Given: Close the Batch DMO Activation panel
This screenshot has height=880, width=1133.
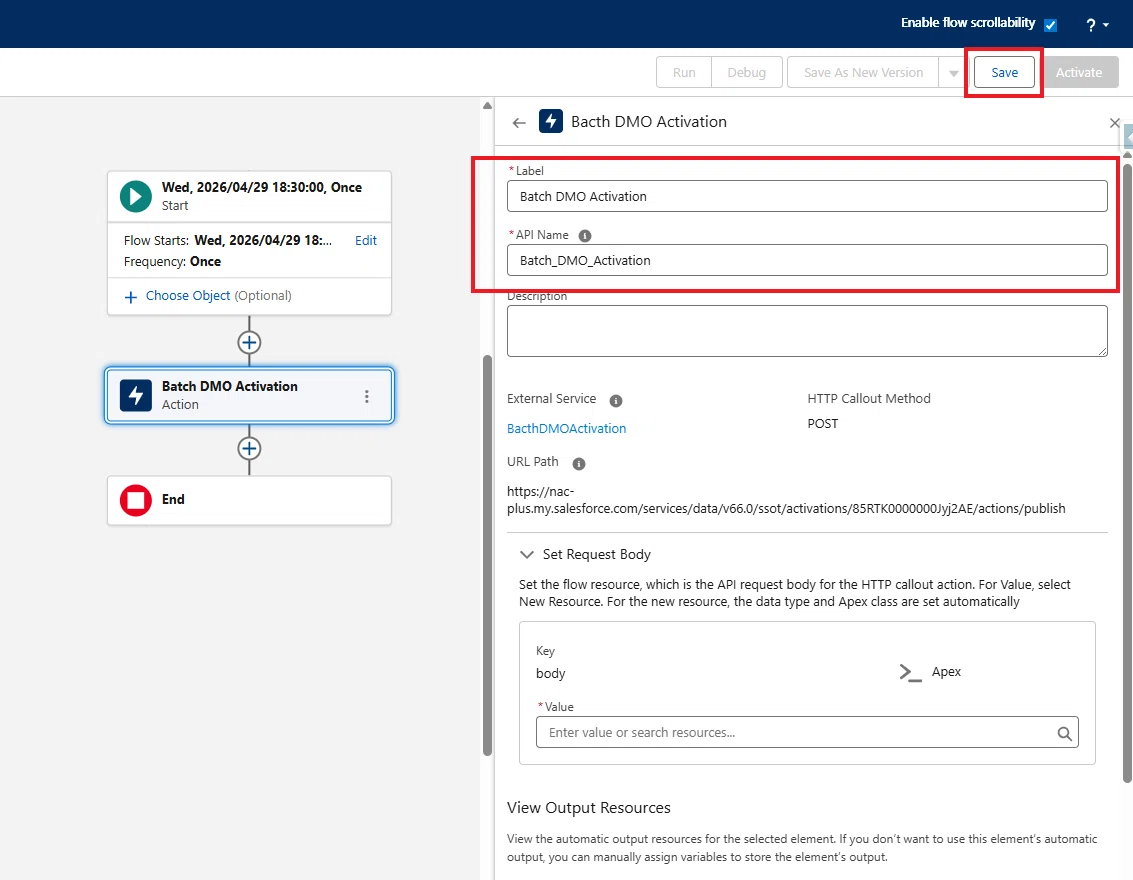Looking at the screenshot, I should coord(1114,123).
